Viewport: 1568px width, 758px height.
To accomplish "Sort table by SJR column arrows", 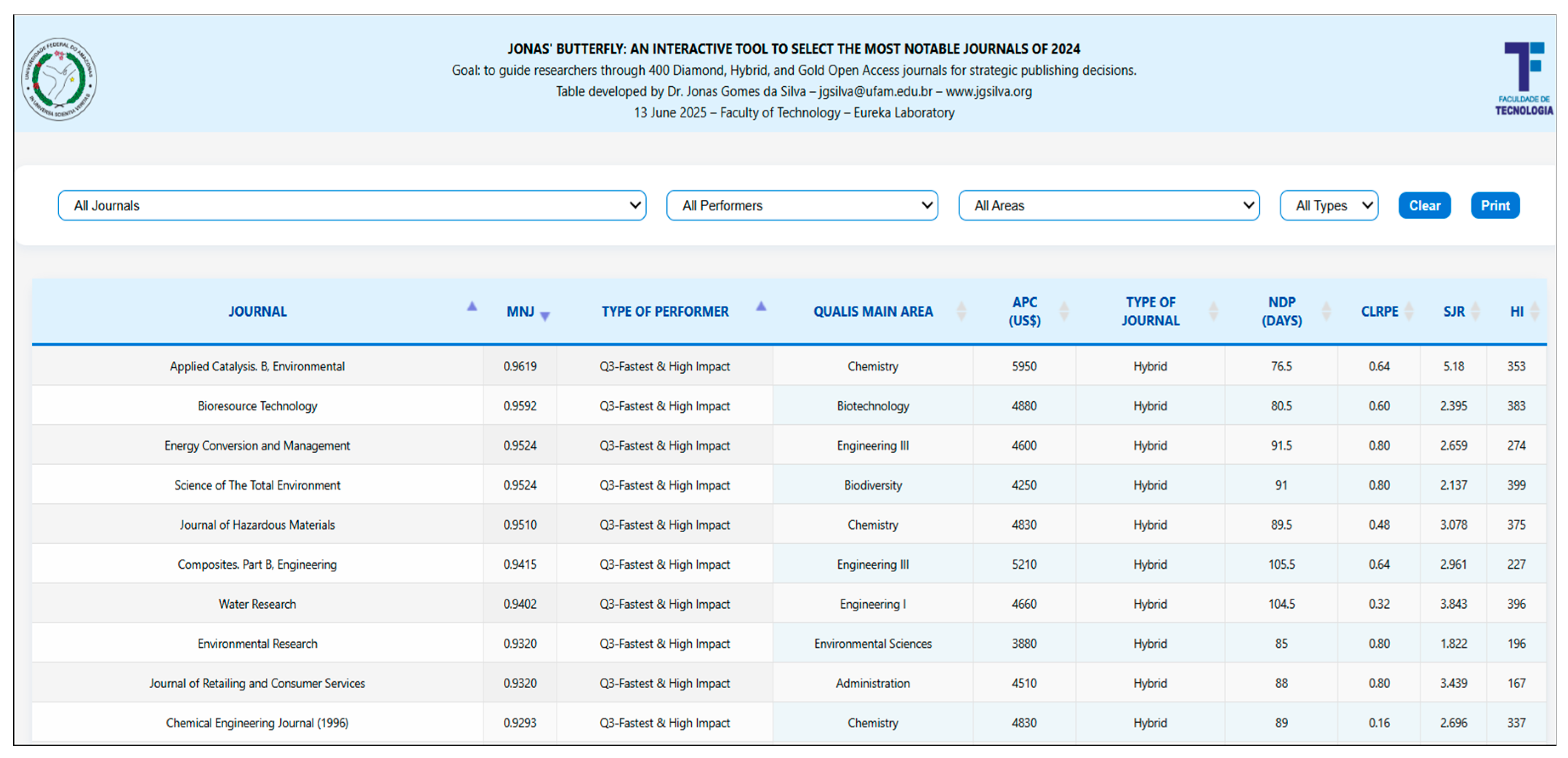I will [x=1475, y=311].
